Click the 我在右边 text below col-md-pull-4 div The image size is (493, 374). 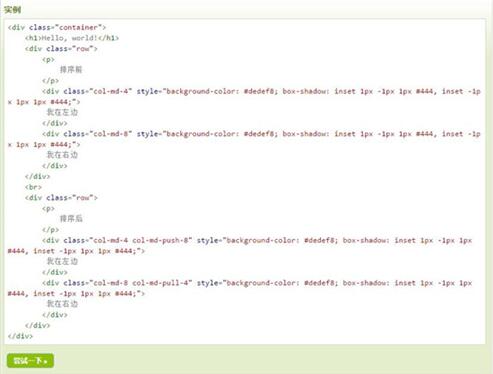[62, 304]
